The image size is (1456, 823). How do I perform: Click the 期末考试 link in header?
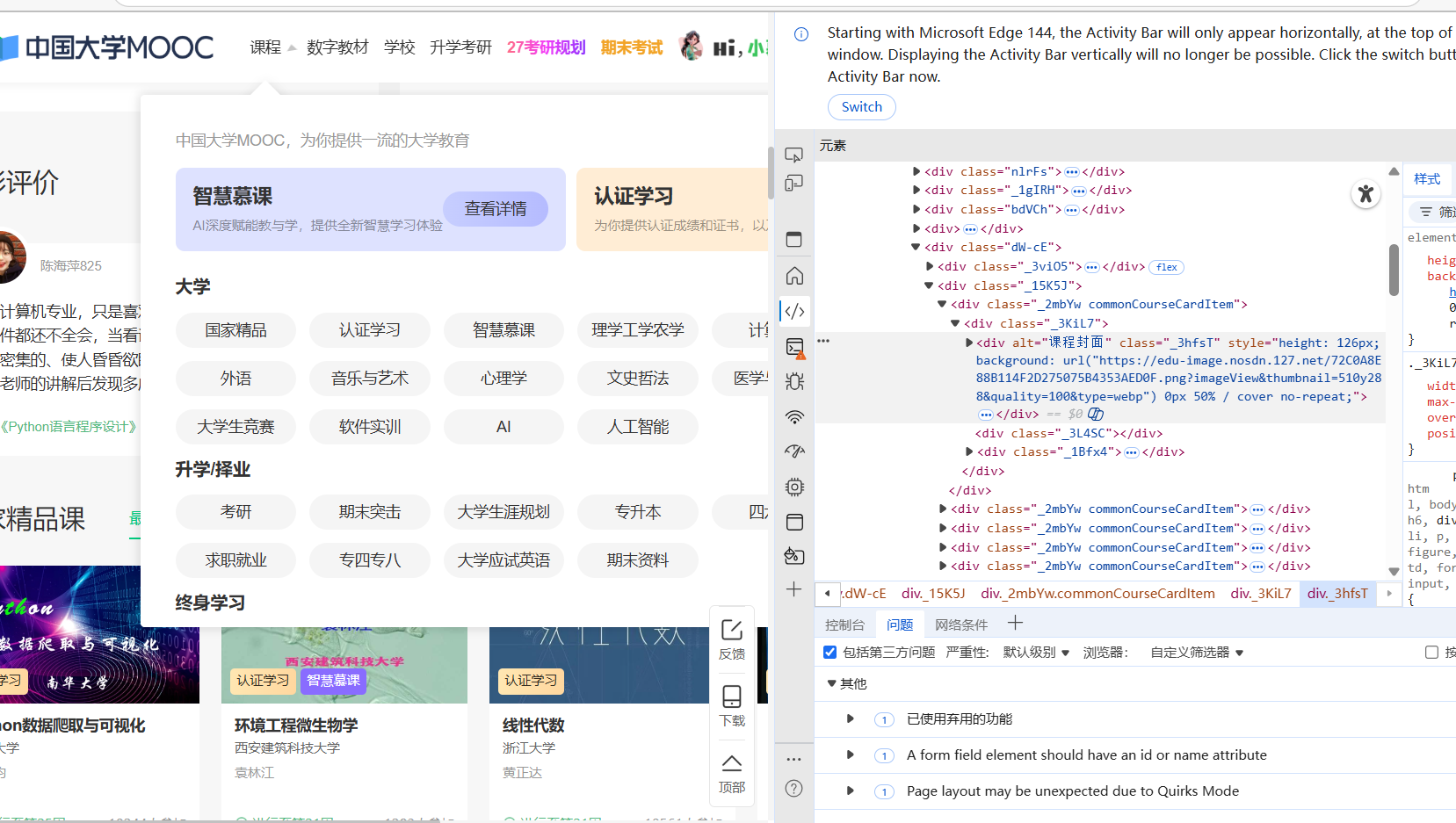tap(632, 47)
